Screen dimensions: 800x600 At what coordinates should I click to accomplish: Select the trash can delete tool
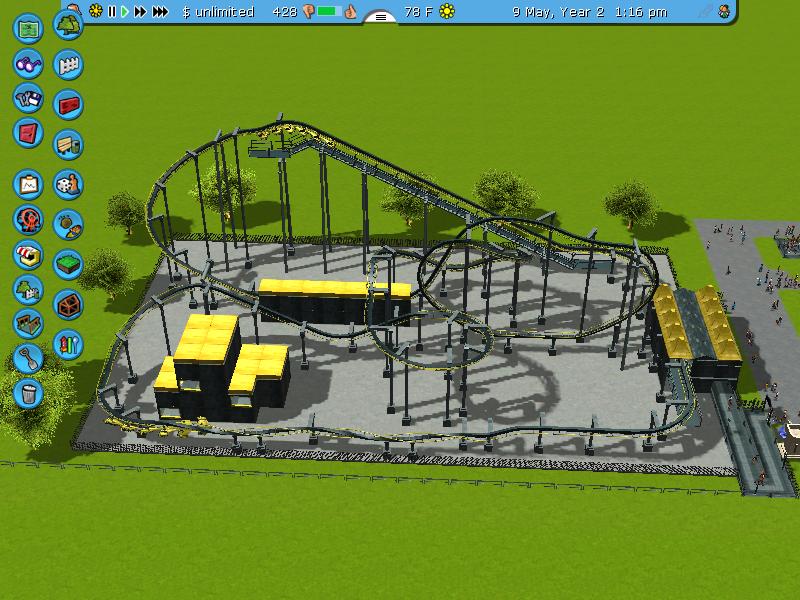(x=28, y=393)
